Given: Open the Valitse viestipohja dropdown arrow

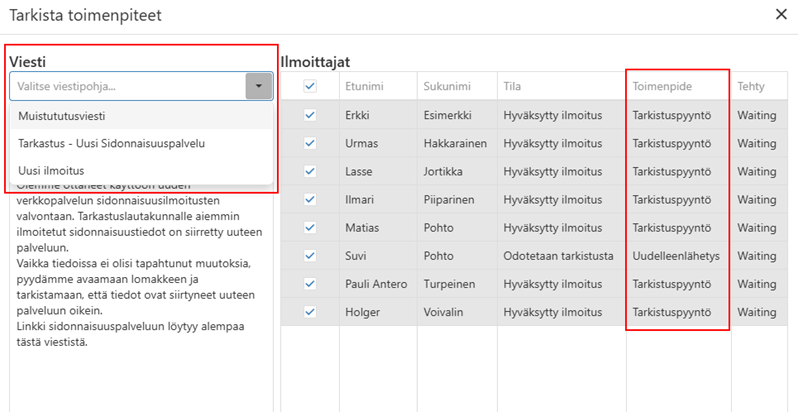Looking at the screenshot, I should pyautogui.click(x=259, y=87).
